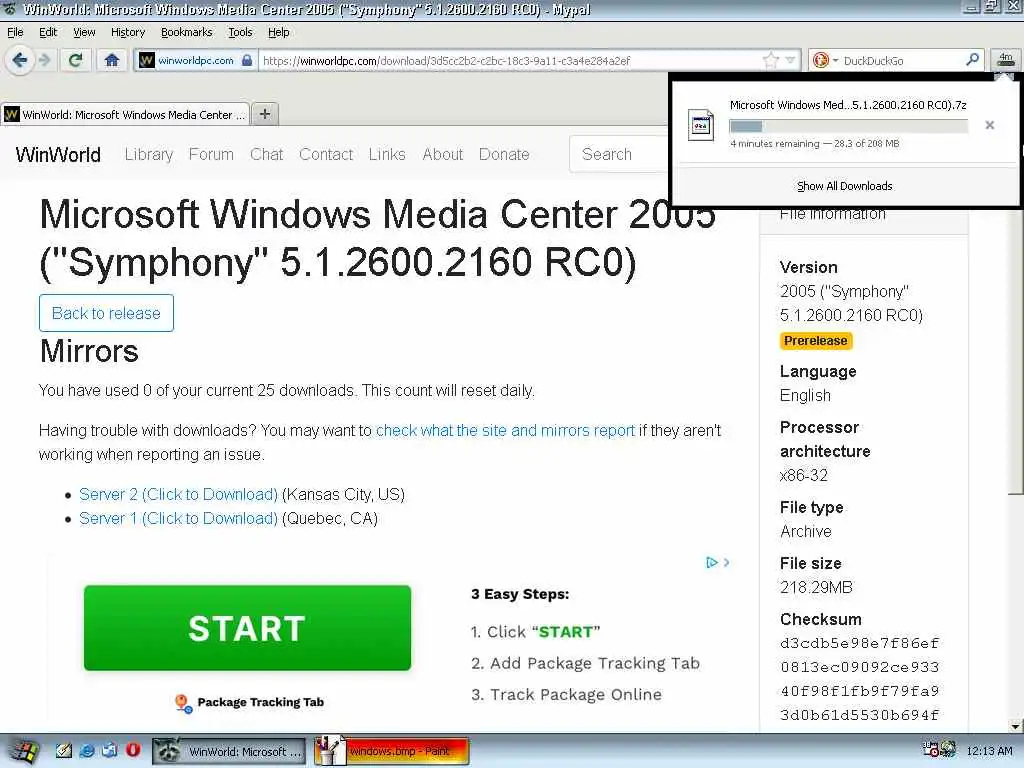Open the Help menu
1024x768 pixels.
[278, 32]
